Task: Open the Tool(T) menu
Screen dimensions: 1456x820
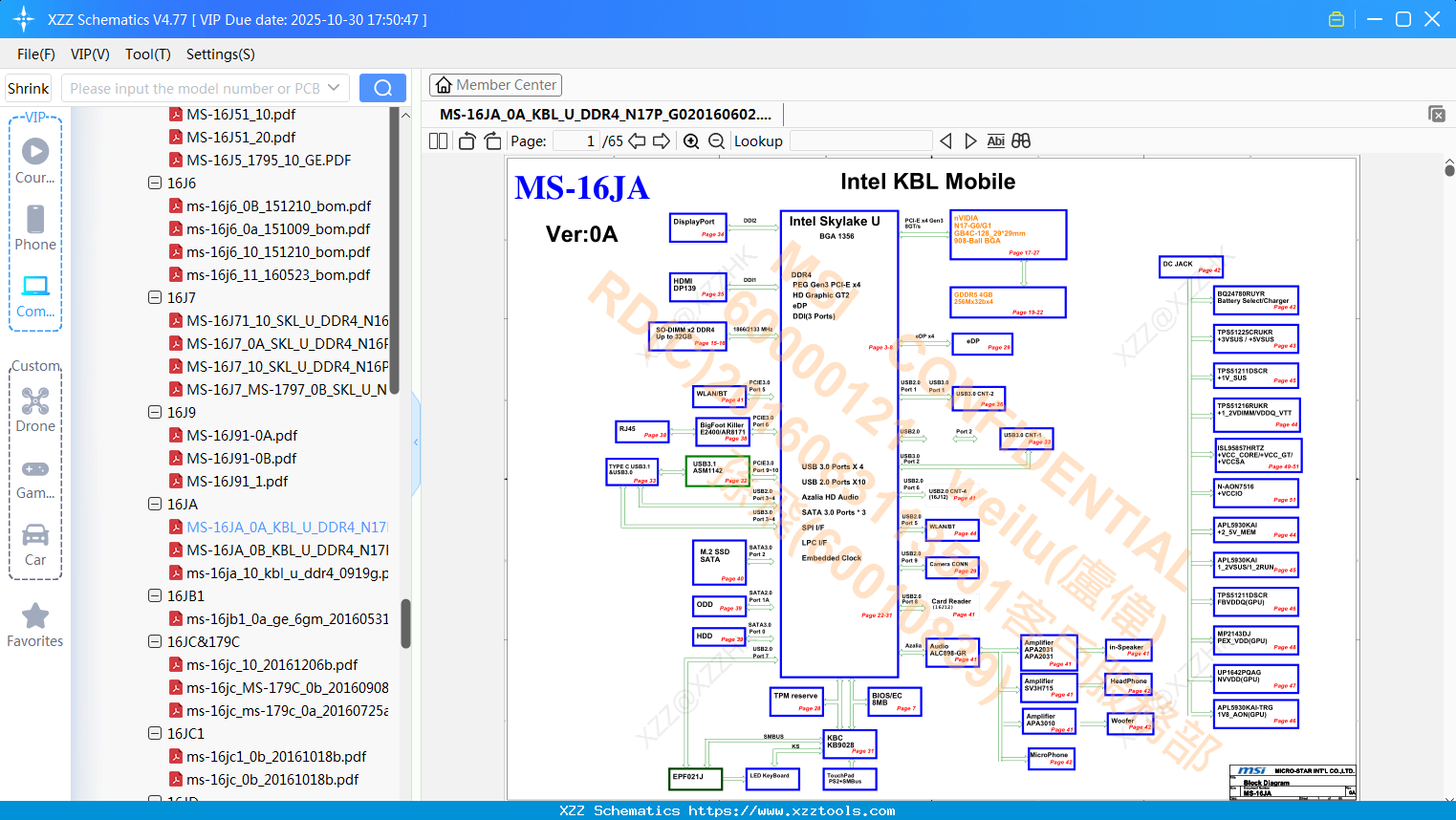Action: click(147, 54)
